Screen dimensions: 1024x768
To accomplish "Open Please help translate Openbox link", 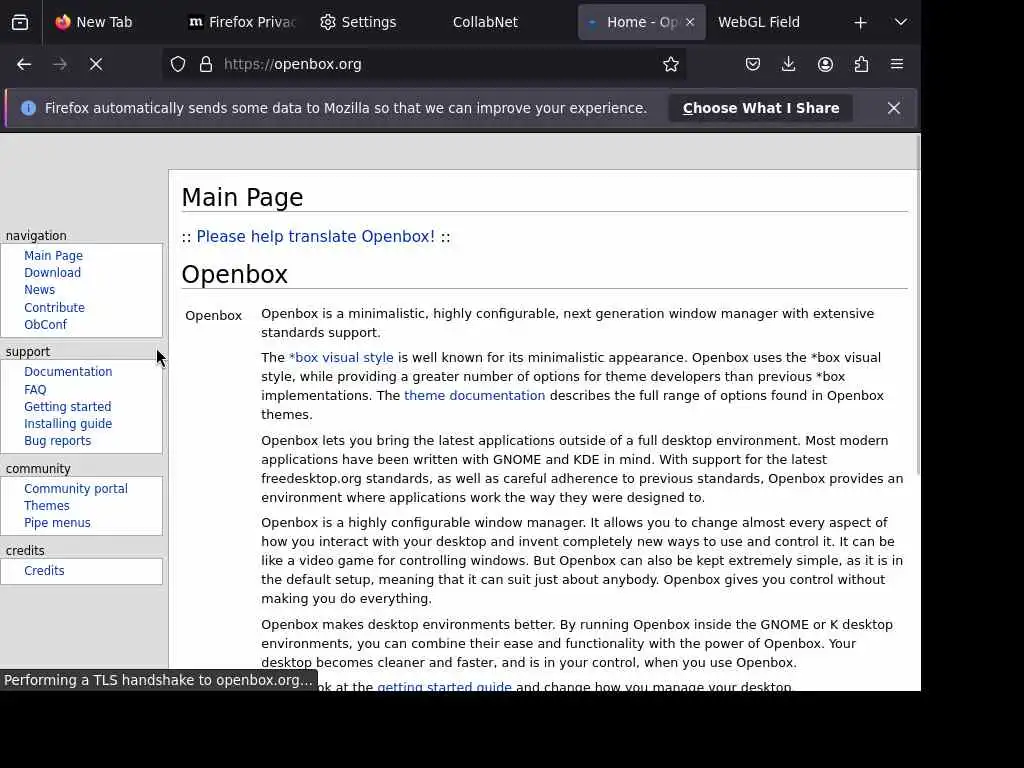I will point(315,236).
